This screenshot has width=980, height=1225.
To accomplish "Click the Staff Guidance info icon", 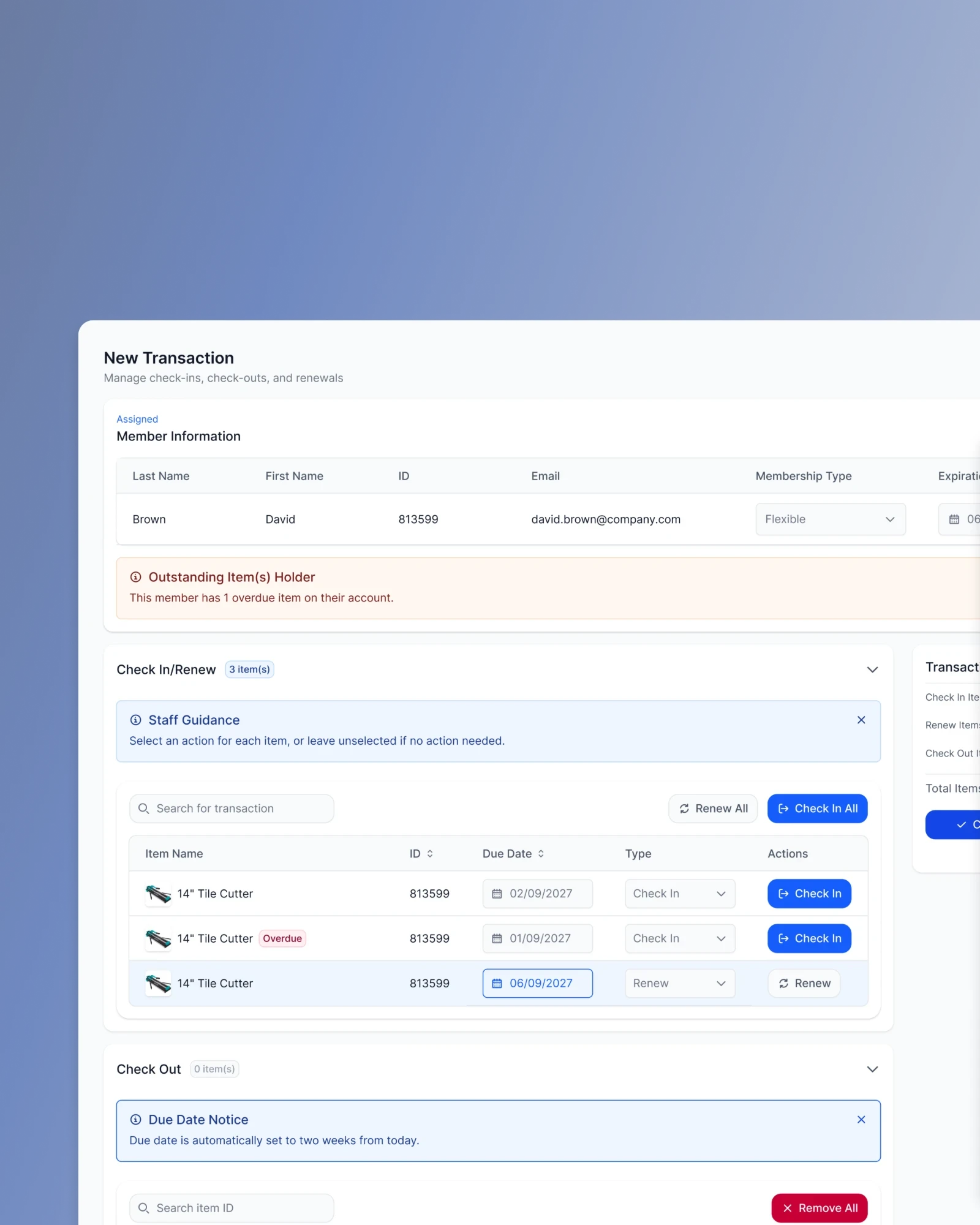I will [x=136, y=720].
